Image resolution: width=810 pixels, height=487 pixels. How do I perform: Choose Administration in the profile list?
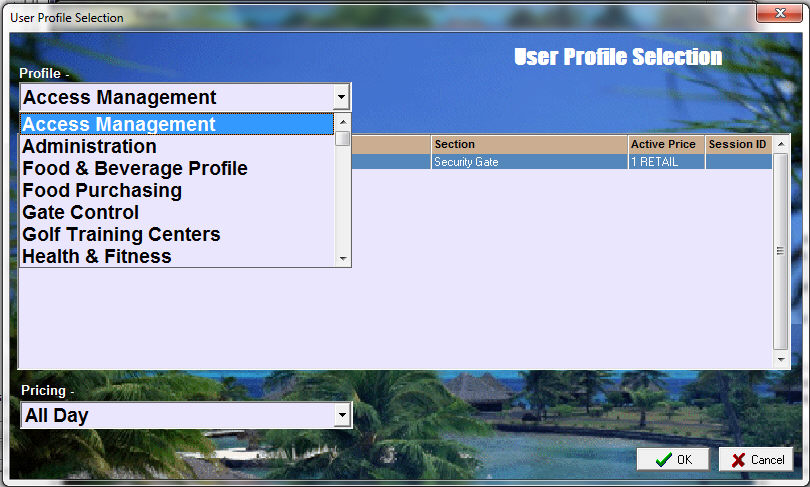pos(176,147)
